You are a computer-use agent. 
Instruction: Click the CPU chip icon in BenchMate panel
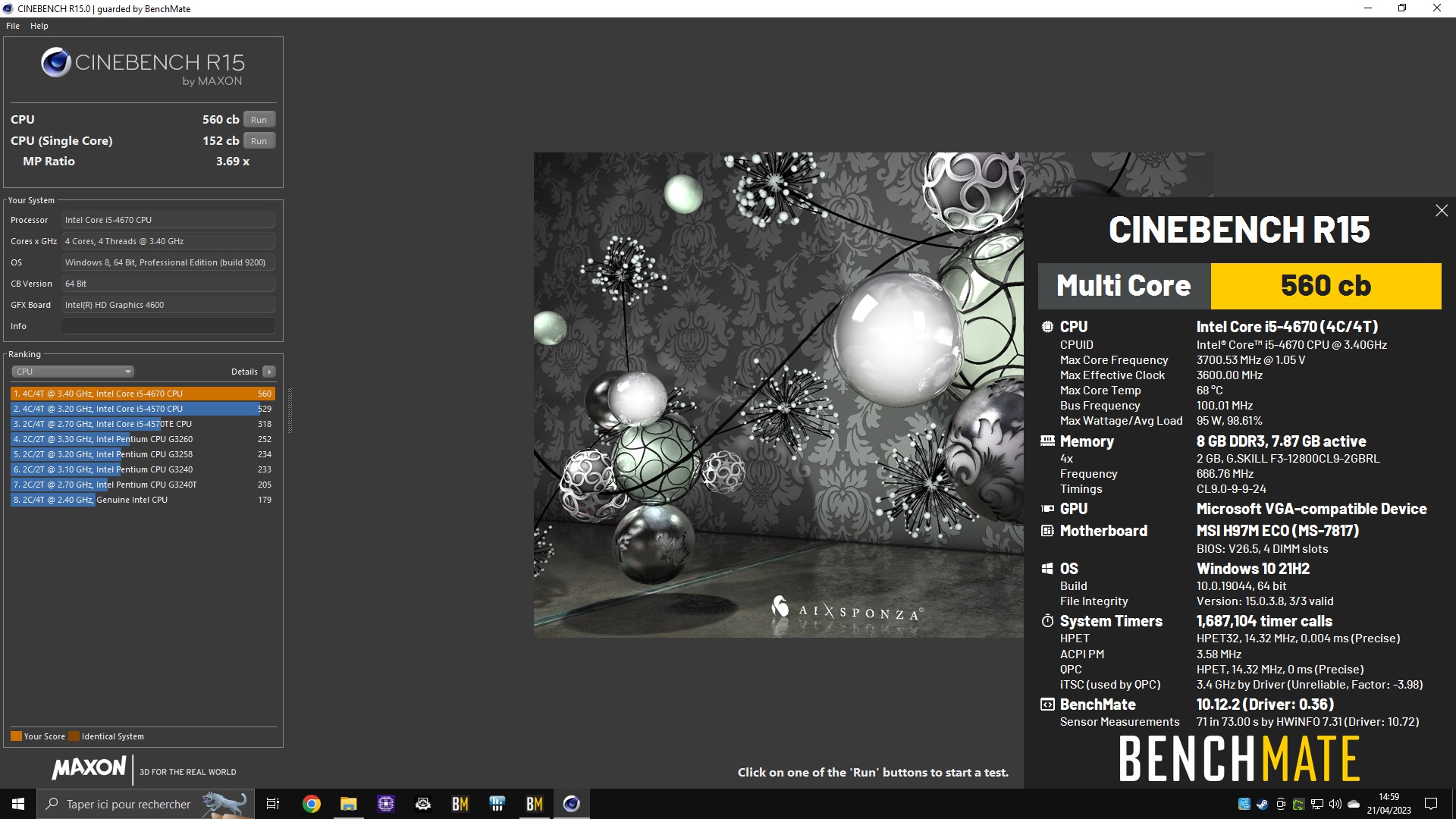1047,327
